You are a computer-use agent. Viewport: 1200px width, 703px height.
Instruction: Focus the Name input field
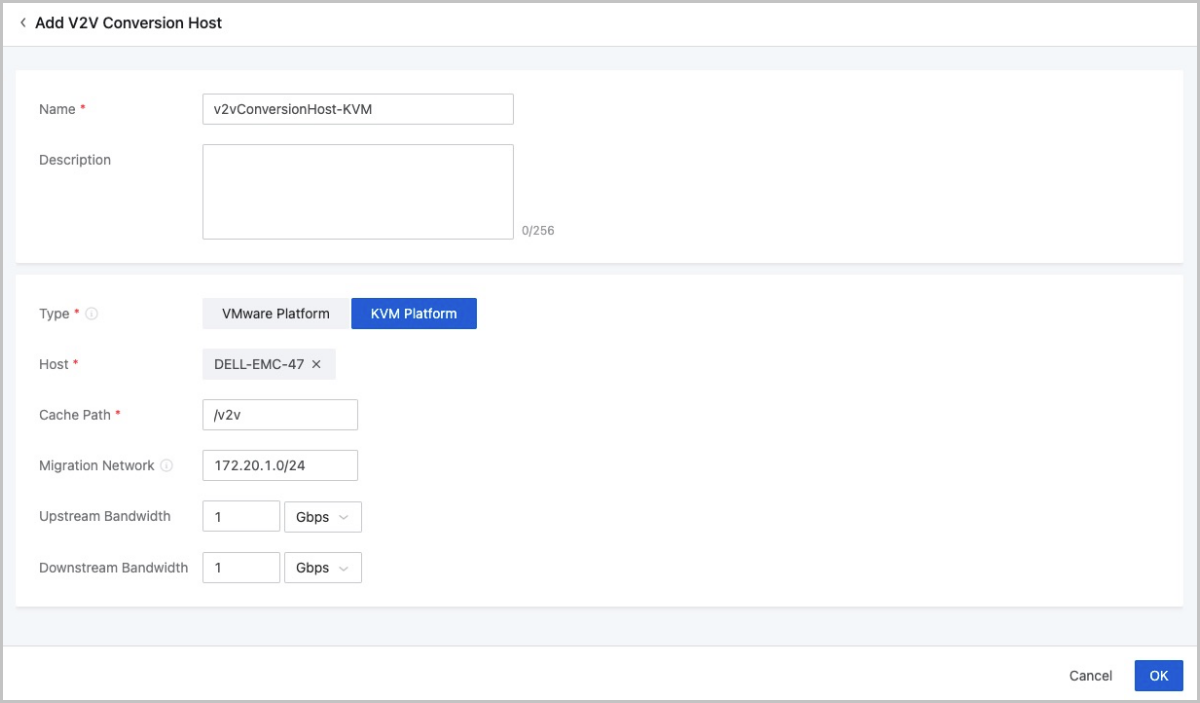click(x=357, y=109)
